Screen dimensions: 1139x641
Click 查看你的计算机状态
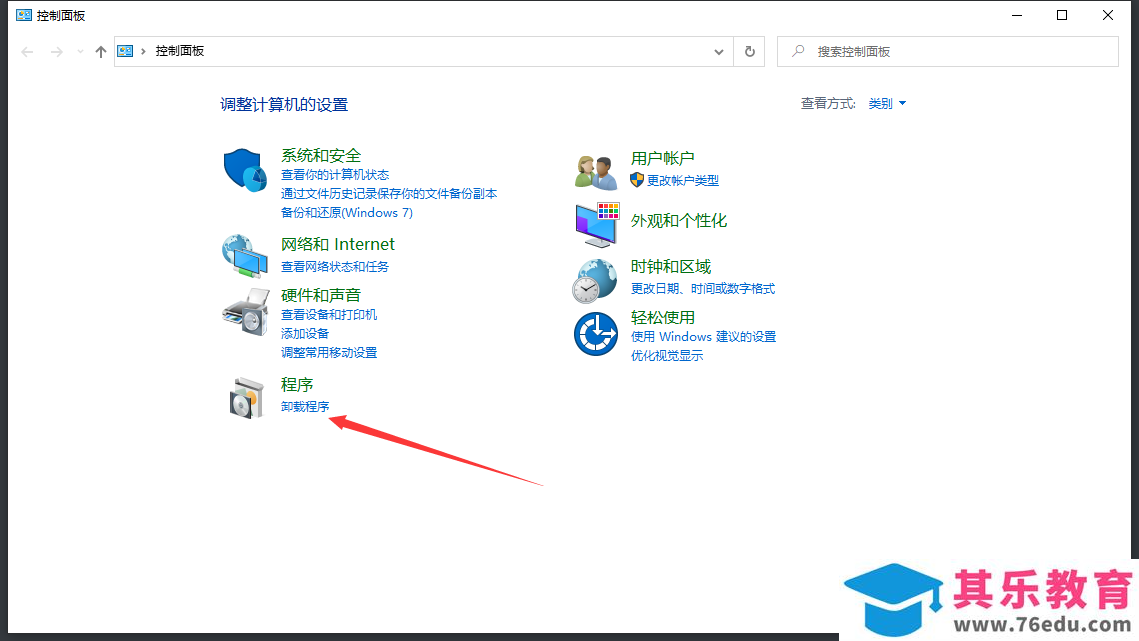pos(335,174)
